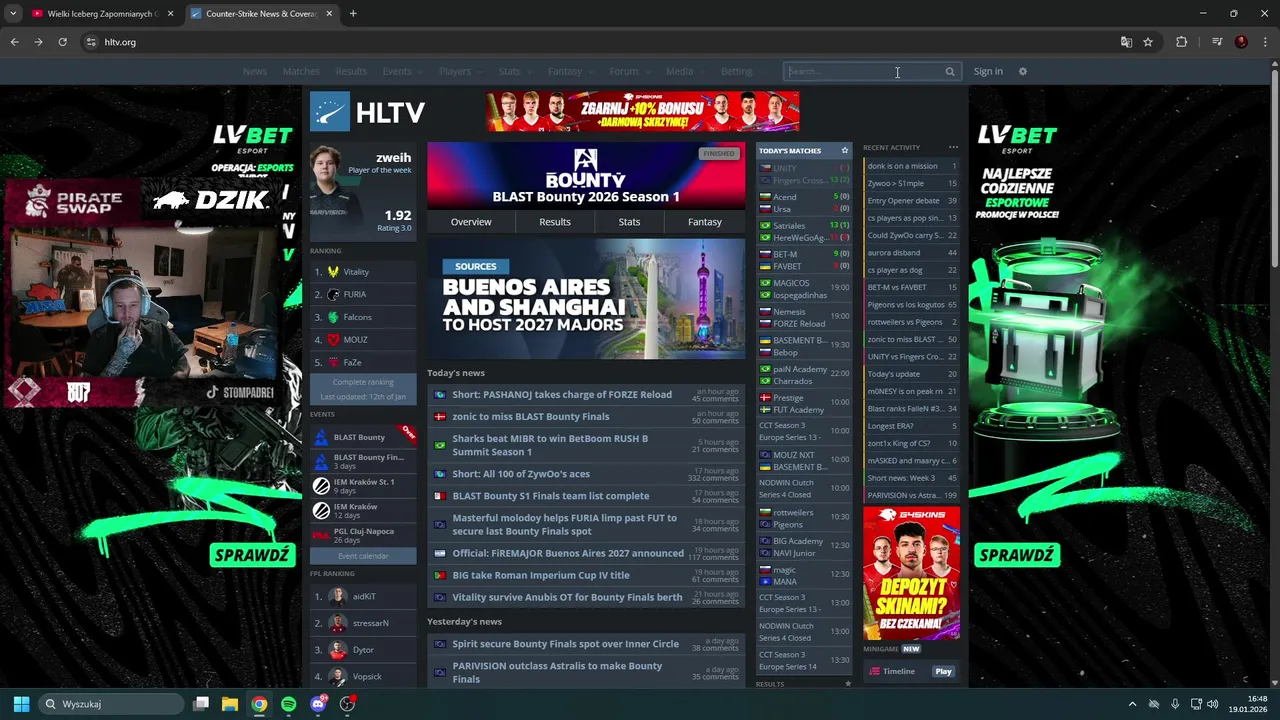This screenshot has width=1280, height=720.
Task: Open Short: All 100 of ZywOo's aces
Action: (521, 474)
